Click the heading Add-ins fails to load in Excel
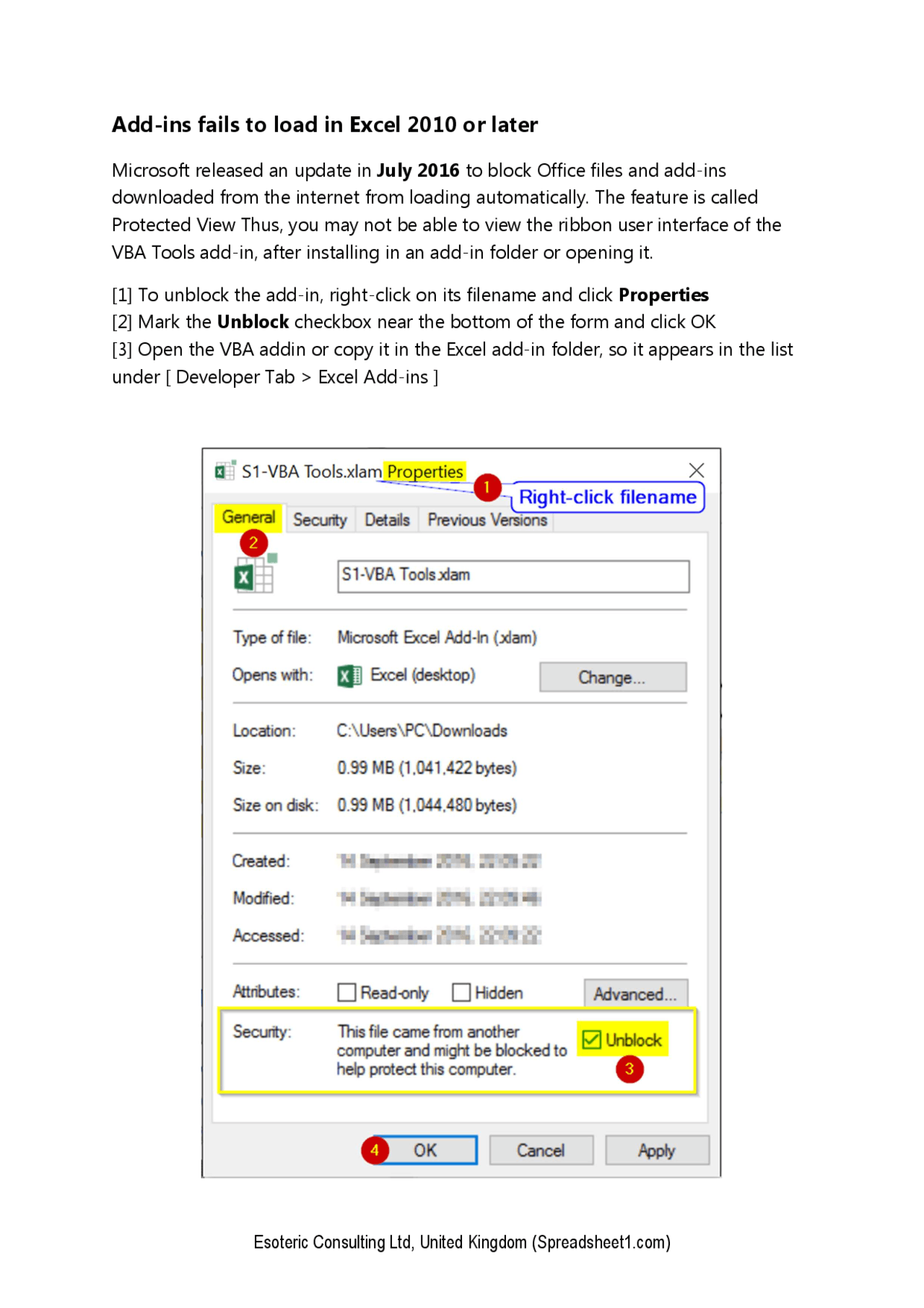 (x=325, y=125)
